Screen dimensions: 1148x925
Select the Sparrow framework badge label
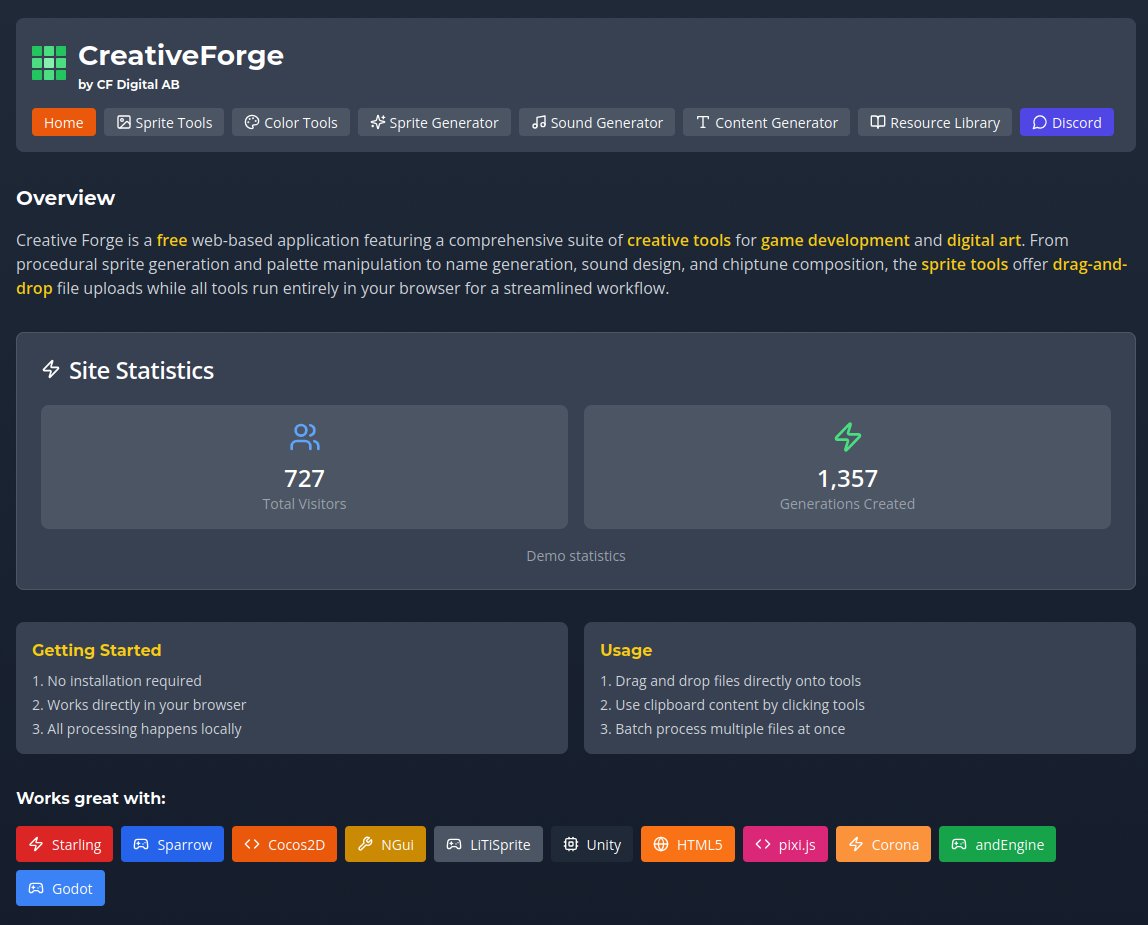pos(184,844)
